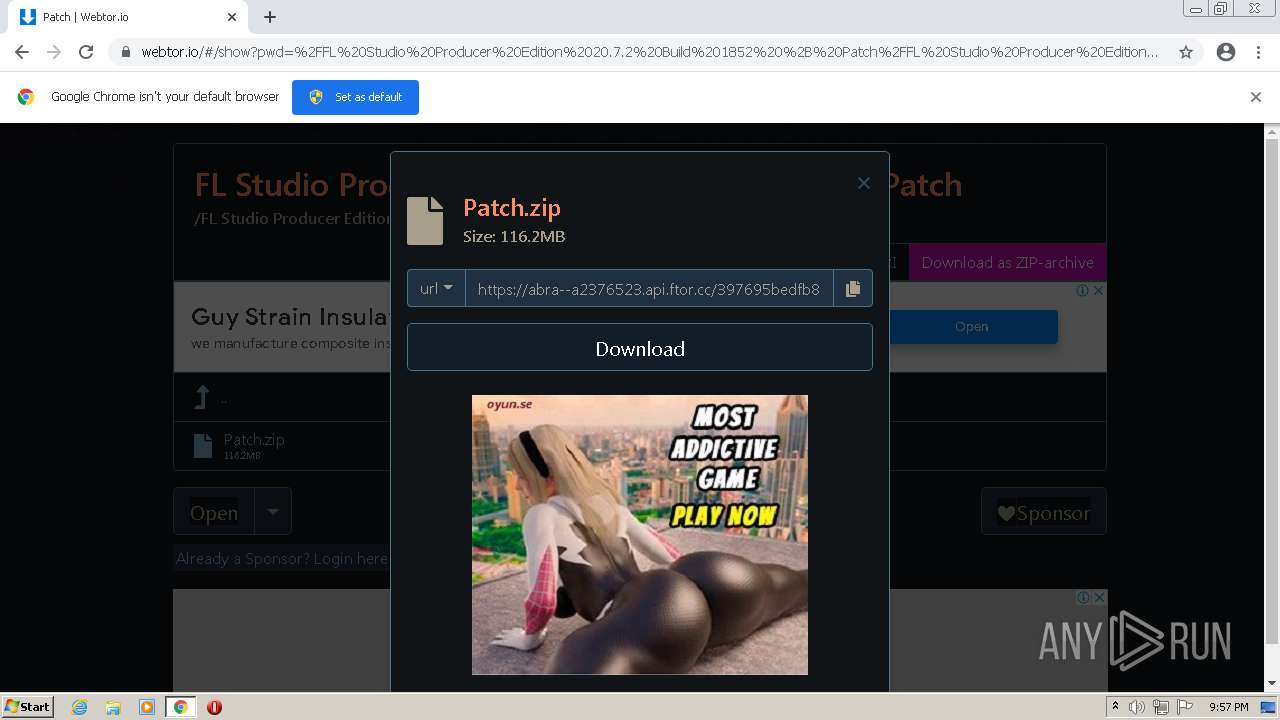Click the Open button in the top ad banner
The height and width of the screenshot is (720, 1280).
tap(971, 327)
